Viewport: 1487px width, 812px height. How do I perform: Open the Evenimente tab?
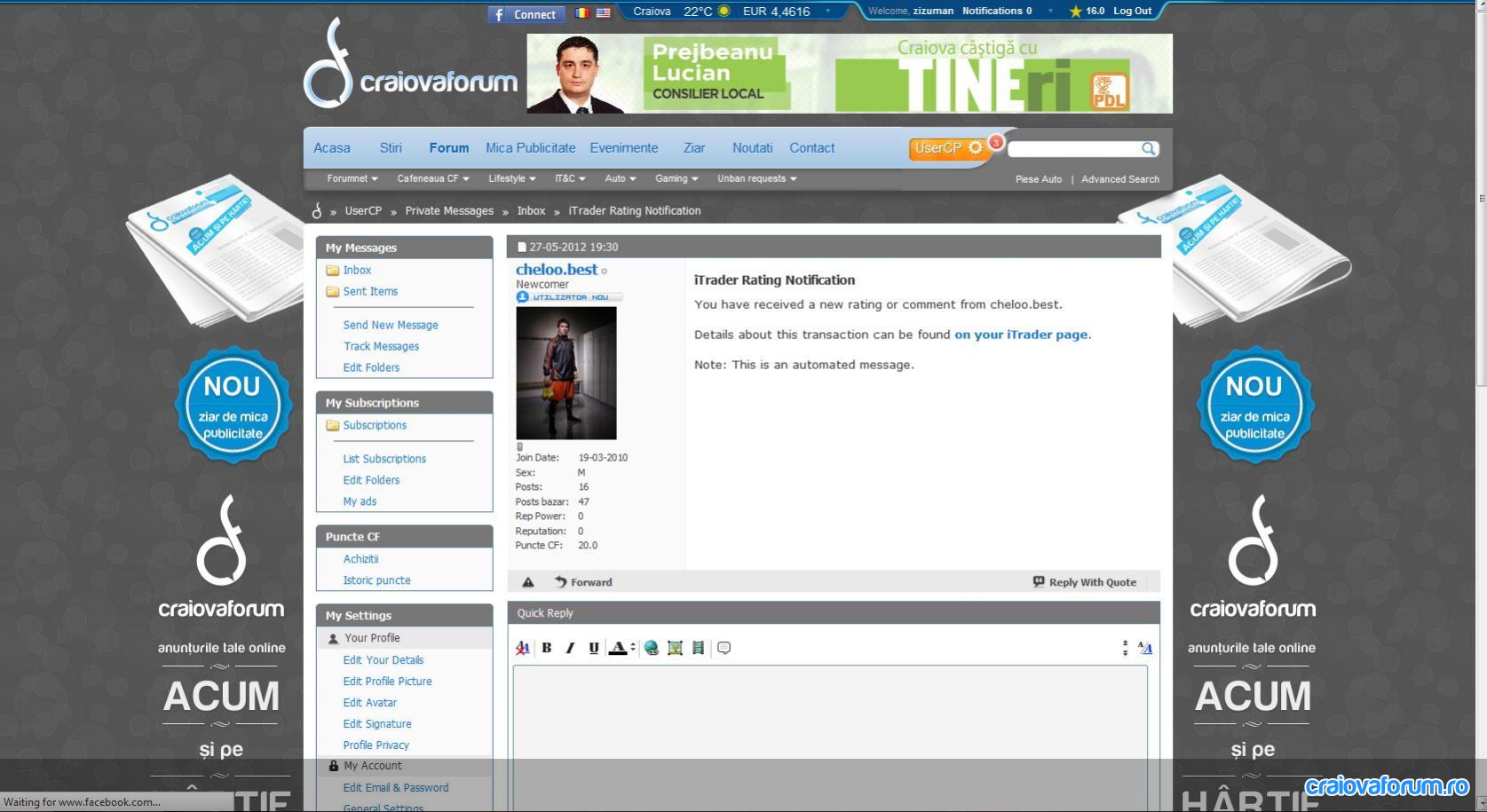tap(624, 148)
